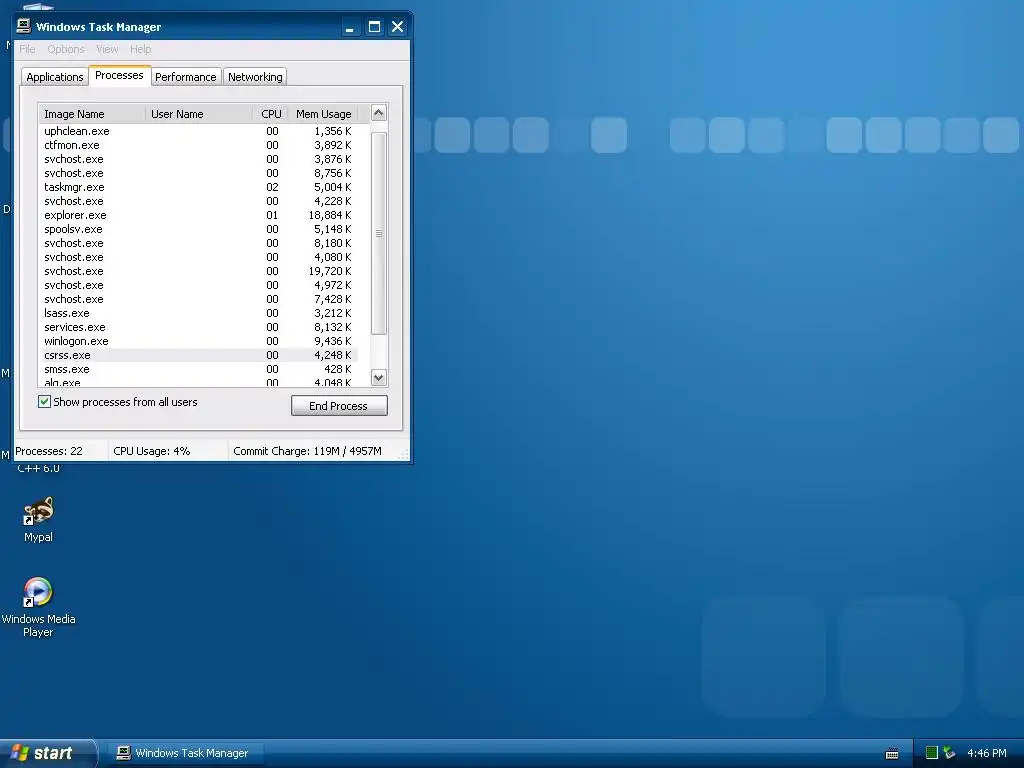
Task: Select svchost.exe row using 8,180 K
Action: 198,243
